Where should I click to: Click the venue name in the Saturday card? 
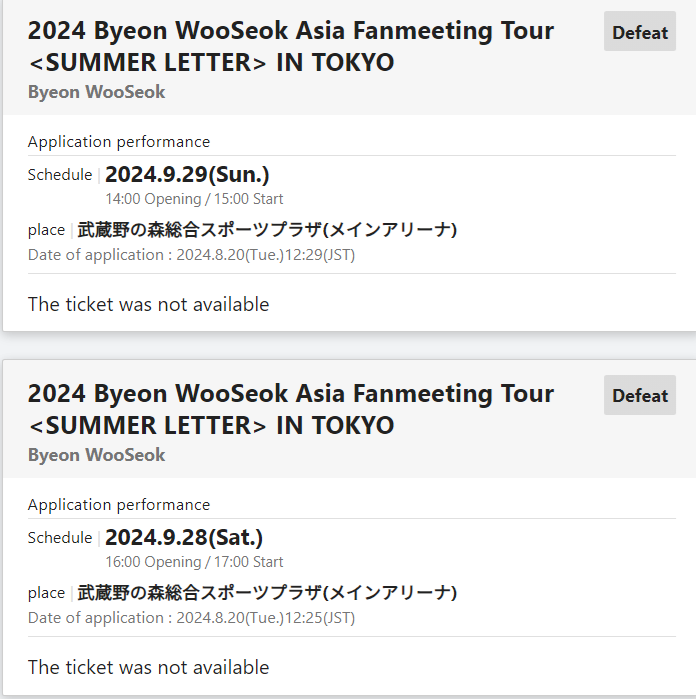[267, 593]
